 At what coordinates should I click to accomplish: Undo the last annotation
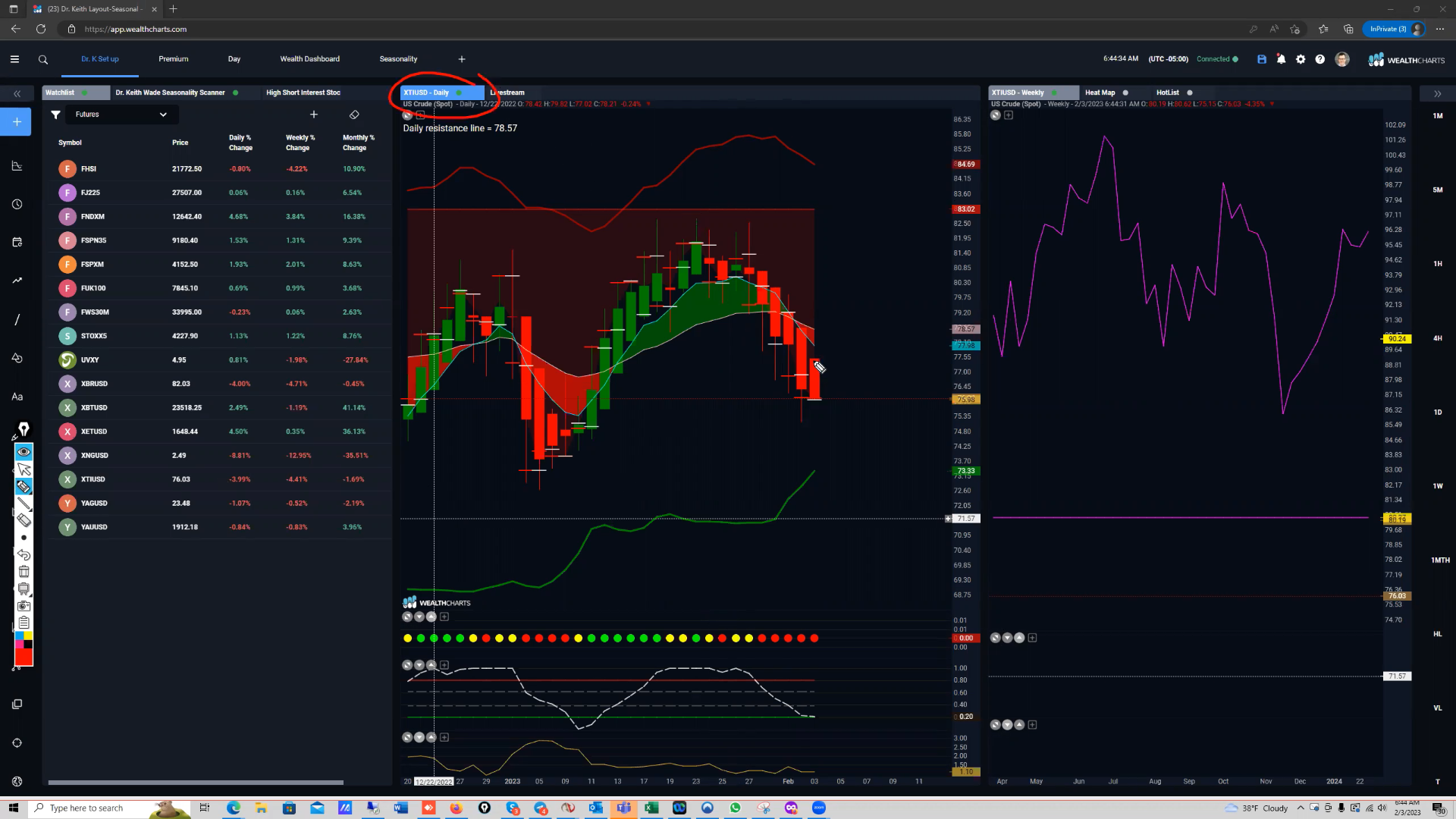pyautogui.click(x=24, y=555)
